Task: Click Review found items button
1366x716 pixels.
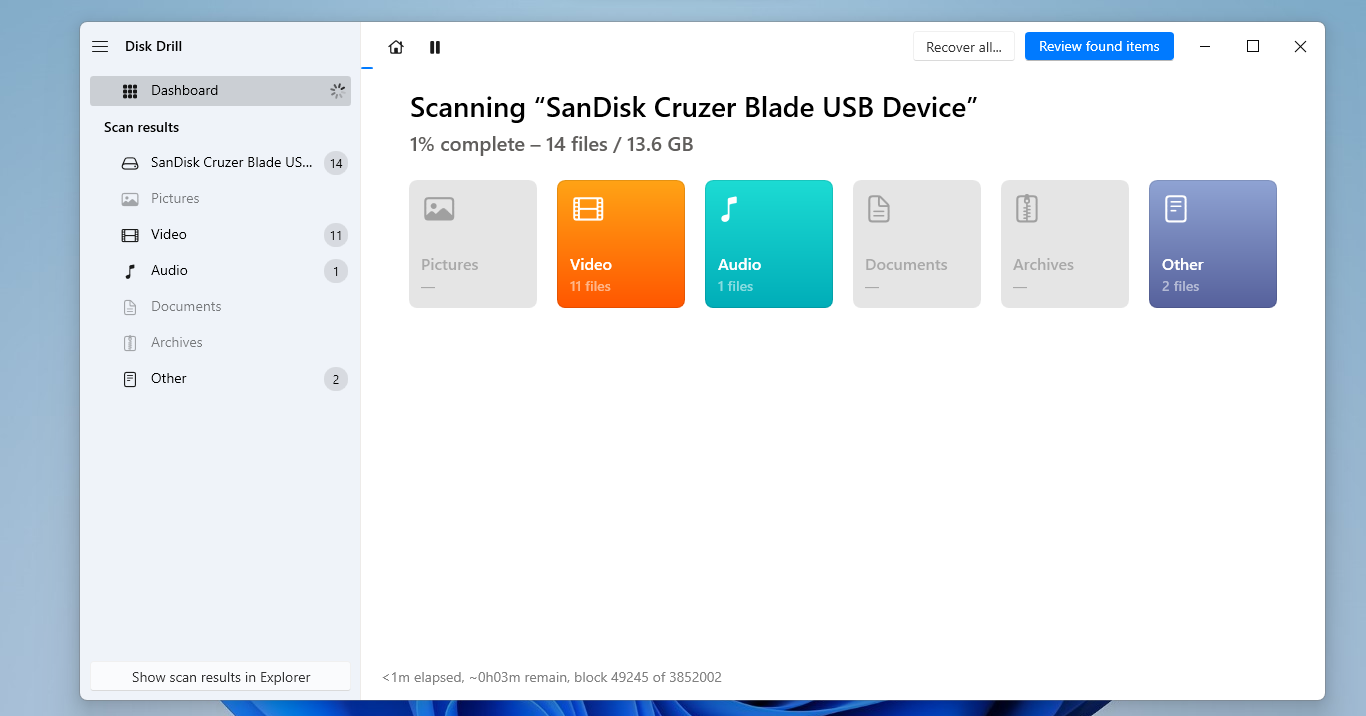Action: point(1099,46)
